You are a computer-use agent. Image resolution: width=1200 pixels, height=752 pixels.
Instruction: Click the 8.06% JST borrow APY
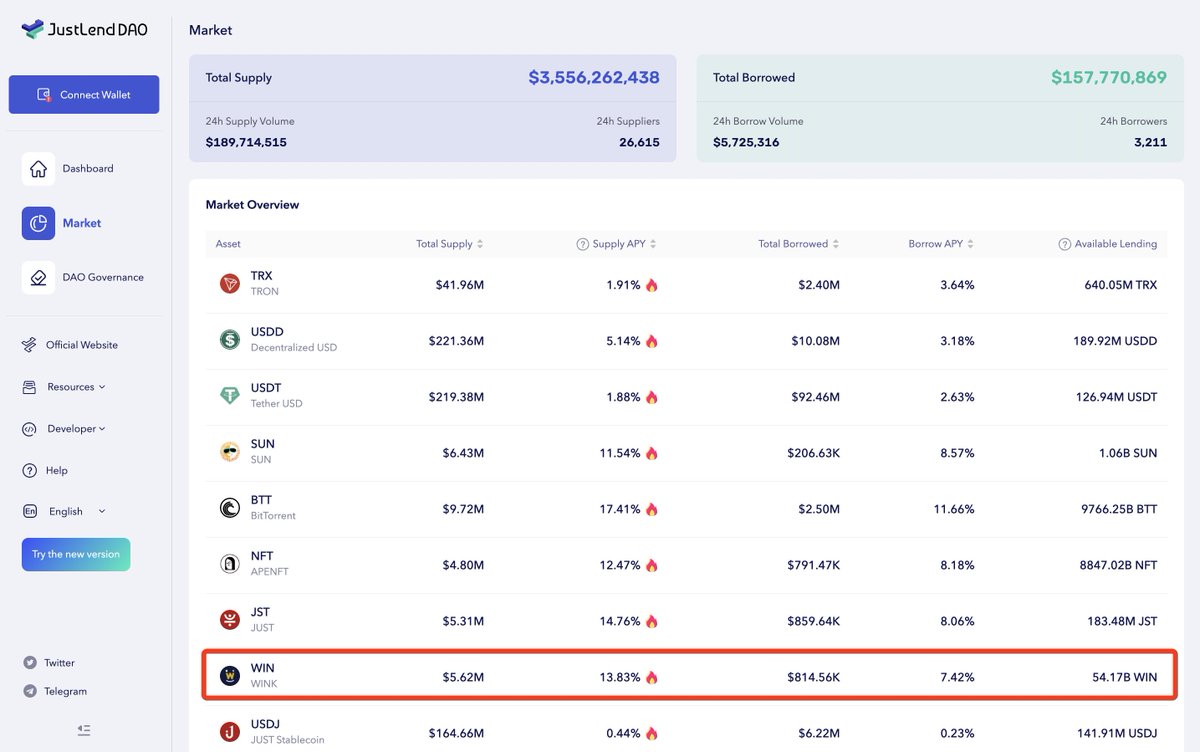957,621
